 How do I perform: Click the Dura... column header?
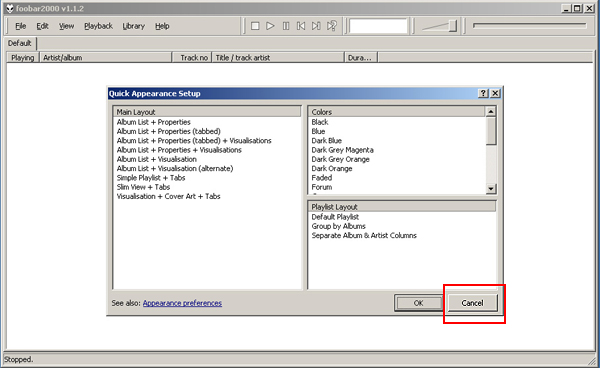point(361,58)
